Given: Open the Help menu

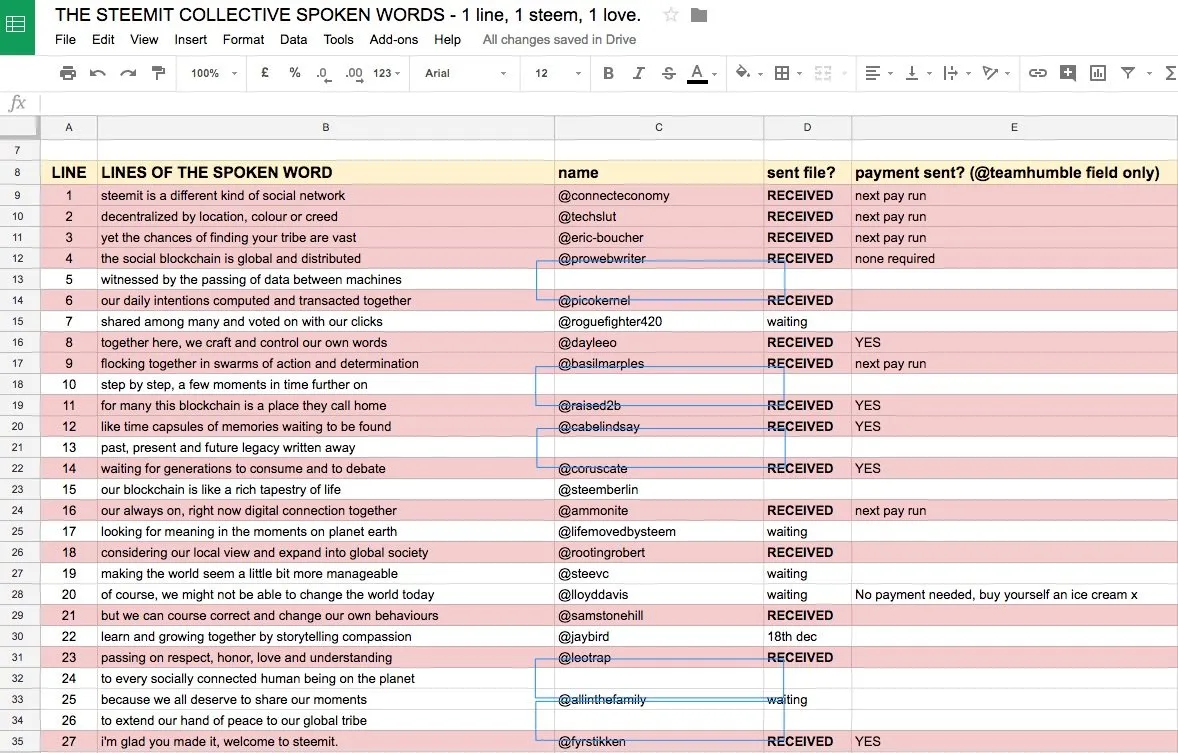Looking at the screenshot, I should click(x=447, y=39).
